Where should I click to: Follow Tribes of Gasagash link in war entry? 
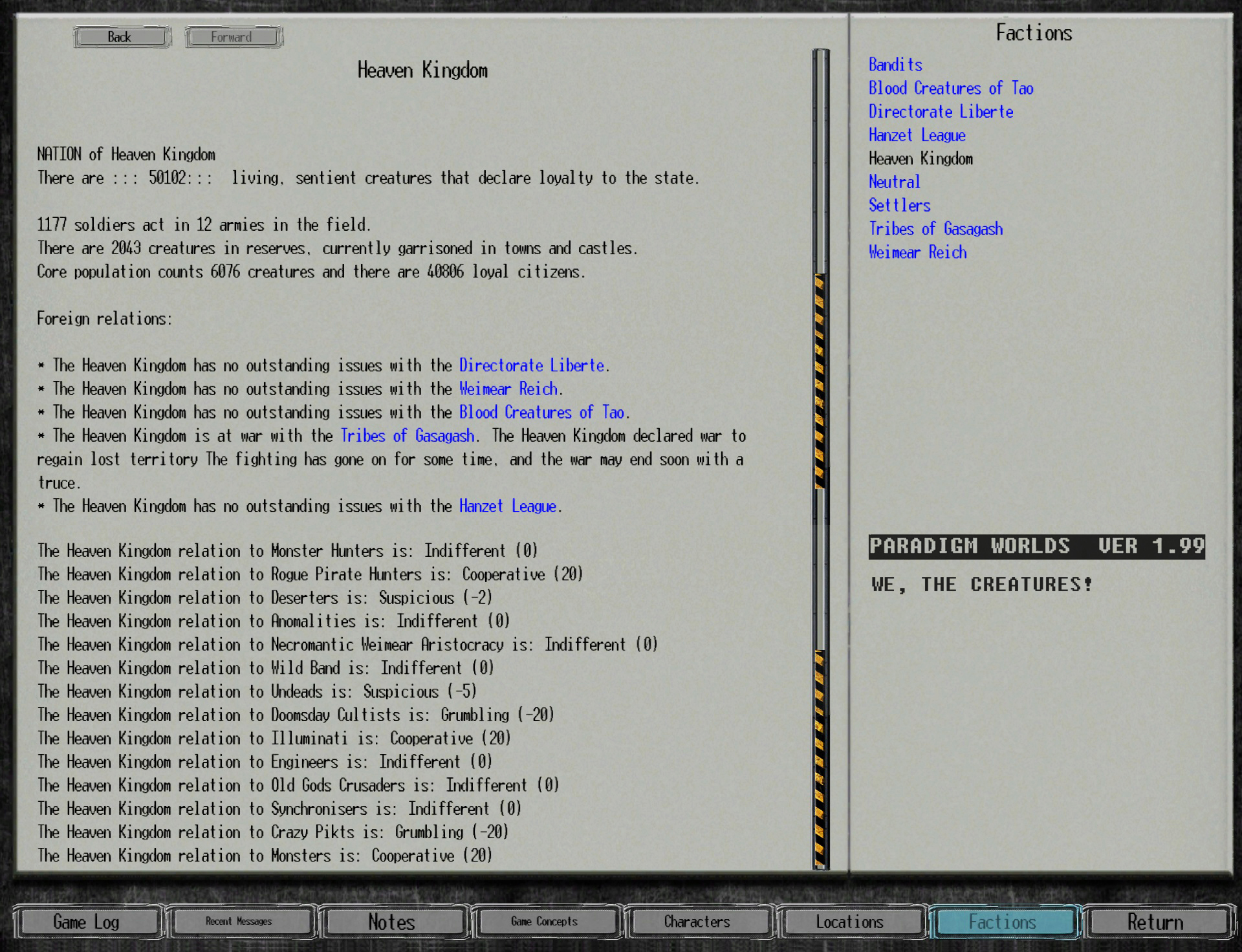coord(408,436)
